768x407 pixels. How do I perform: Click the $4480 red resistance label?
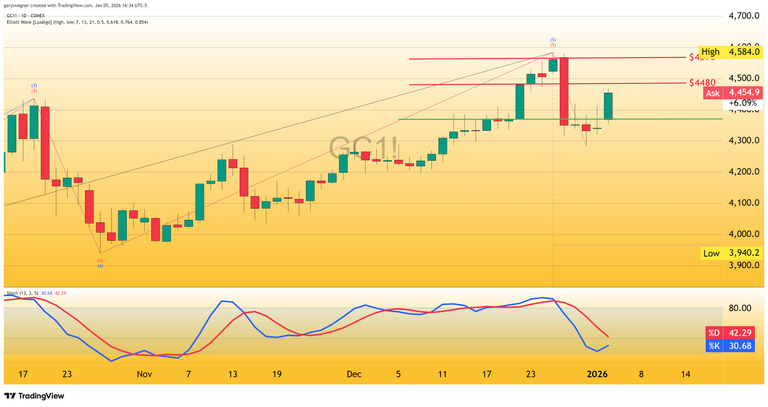pyautogui.click(x=702, y=83)
